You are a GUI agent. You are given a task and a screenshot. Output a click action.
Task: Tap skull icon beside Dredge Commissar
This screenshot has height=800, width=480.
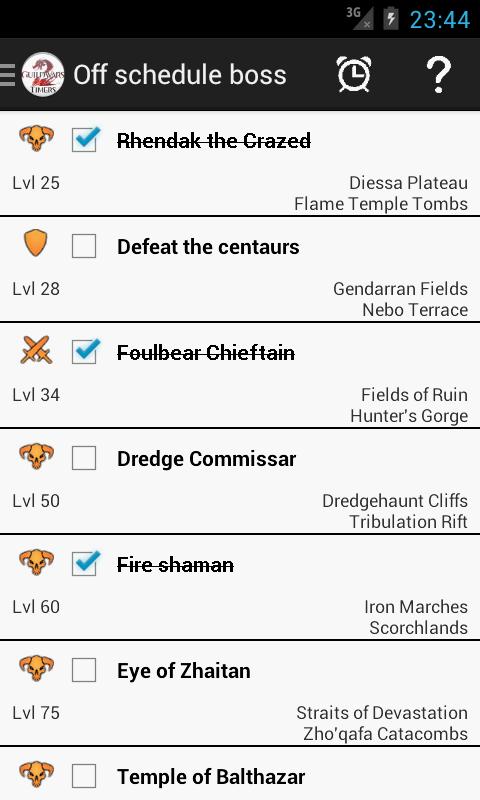pos(36,456)
